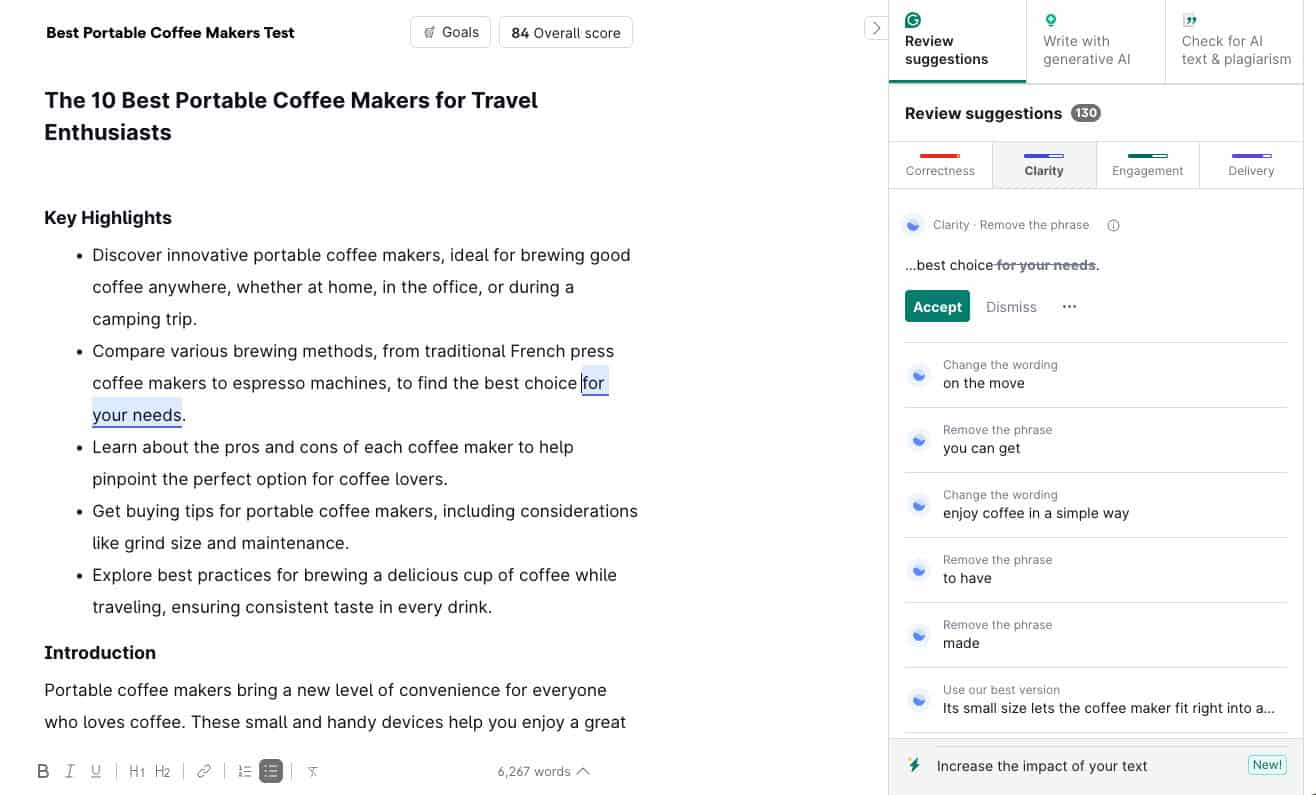The width and height of the screenshot is (1316, 795).
Task: Click the bullet 'Get buying tips for portable'
Action: click(365, 527)
